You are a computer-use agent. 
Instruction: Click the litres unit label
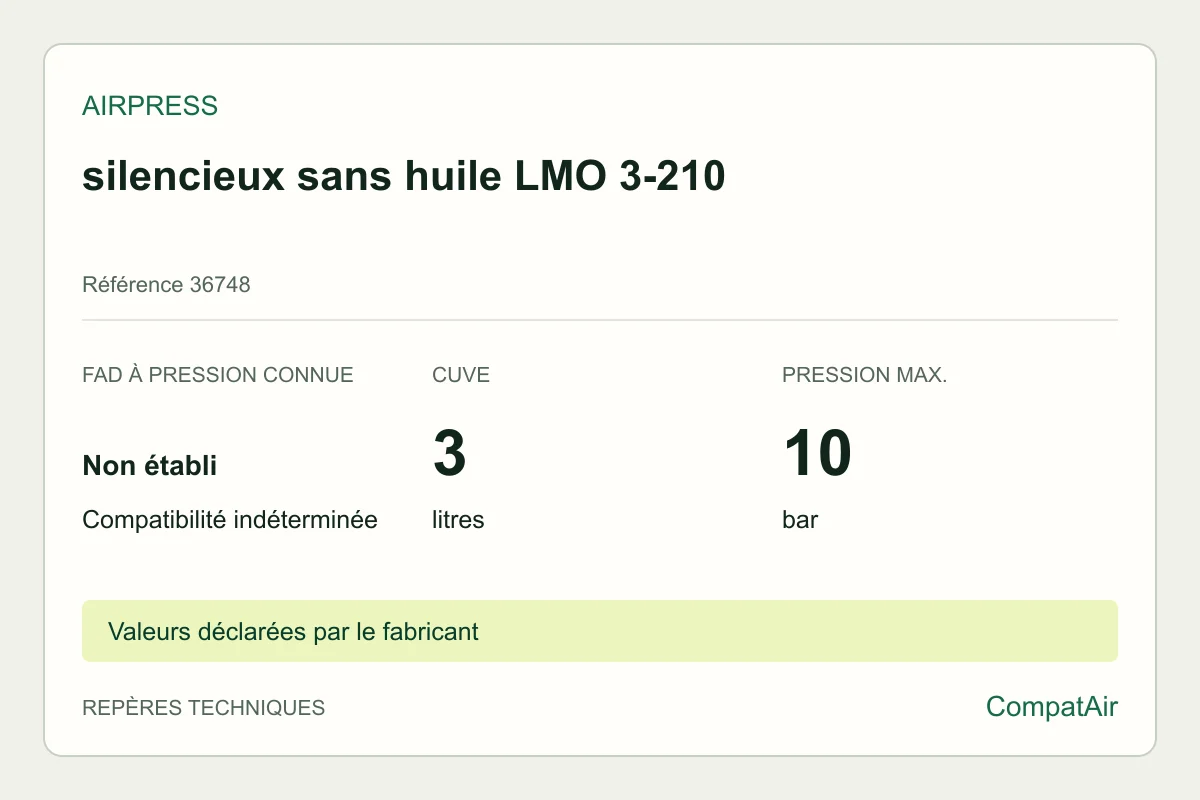(x=458, y=520)
